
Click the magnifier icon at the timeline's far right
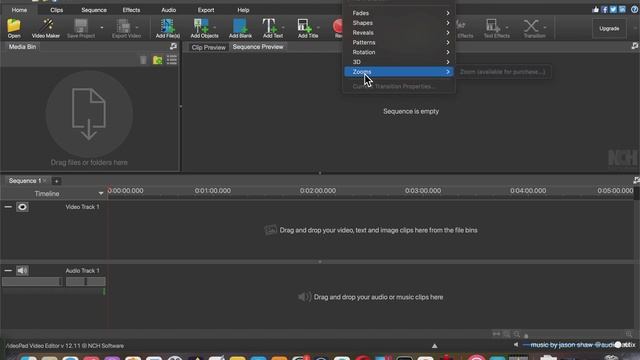point(629,334)
